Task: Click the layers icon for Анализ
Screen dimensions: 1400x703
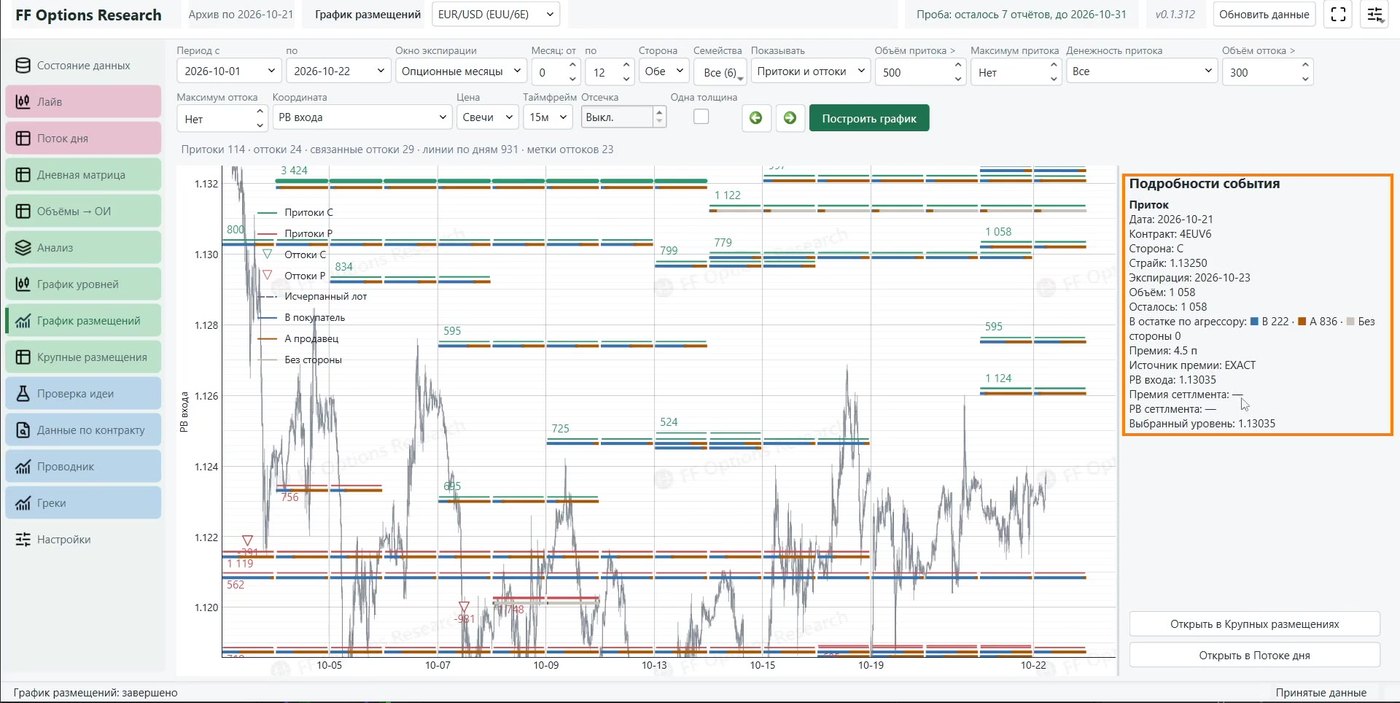Action: click(x=22, y=248)
